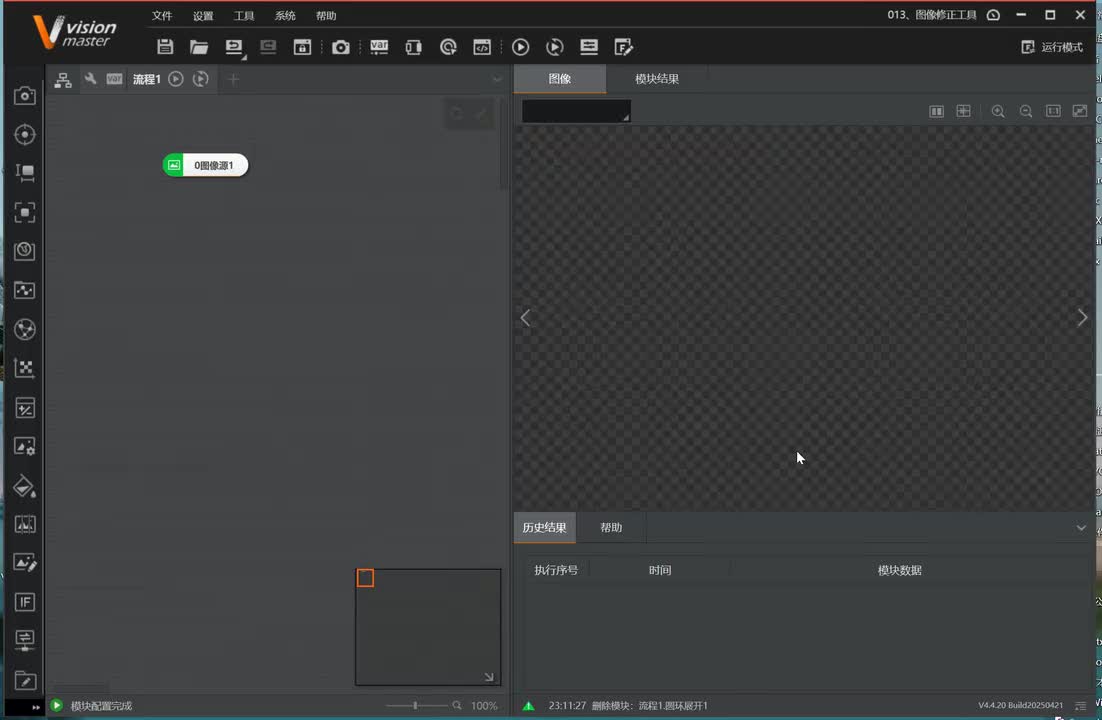This screenshot has width=1102, height=720.
Task: Open the 工具 menu
Action: 244,15
